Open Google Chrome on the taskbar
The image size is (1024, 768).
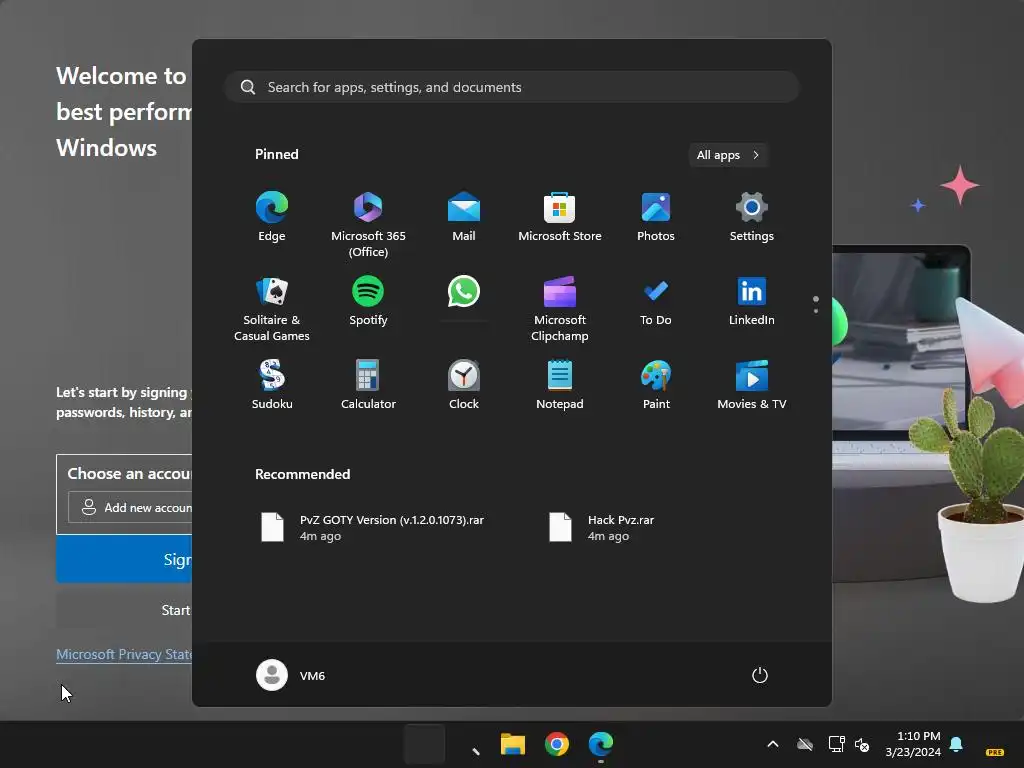(556, 744)
